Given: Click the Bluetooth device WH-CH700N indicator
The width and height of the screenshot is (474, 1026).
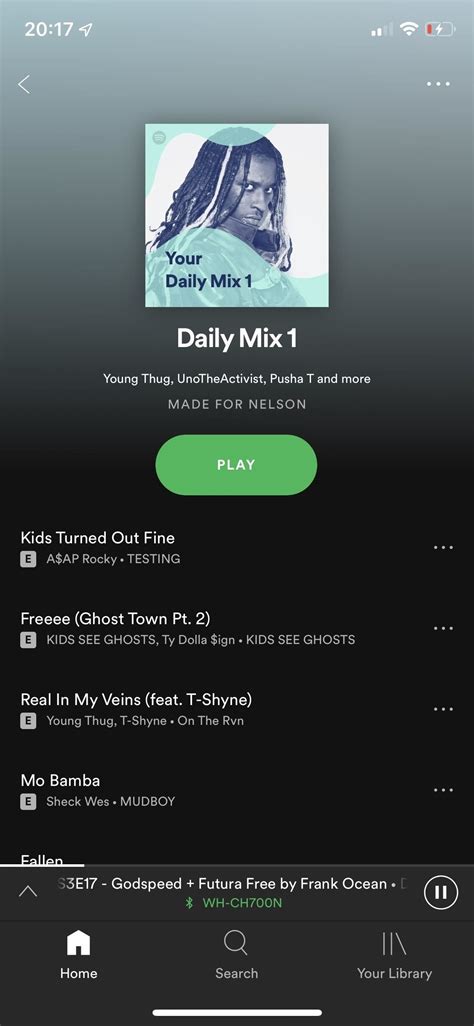Looking at the screenshot, I should pyautogui.click(x=235, y=903).
